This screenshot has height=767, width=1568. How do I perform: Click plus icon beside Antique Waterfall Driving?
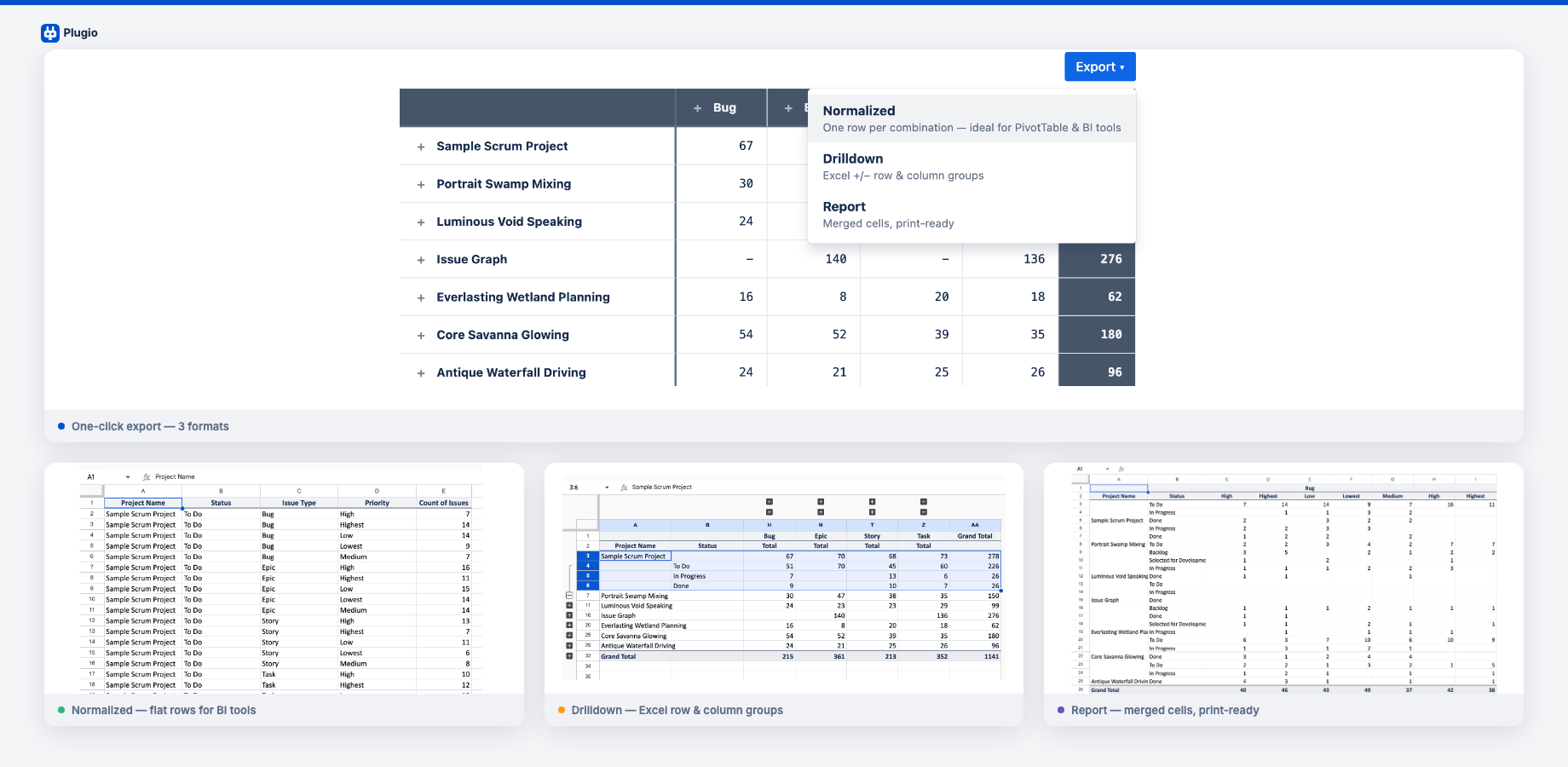coord(421,373)
